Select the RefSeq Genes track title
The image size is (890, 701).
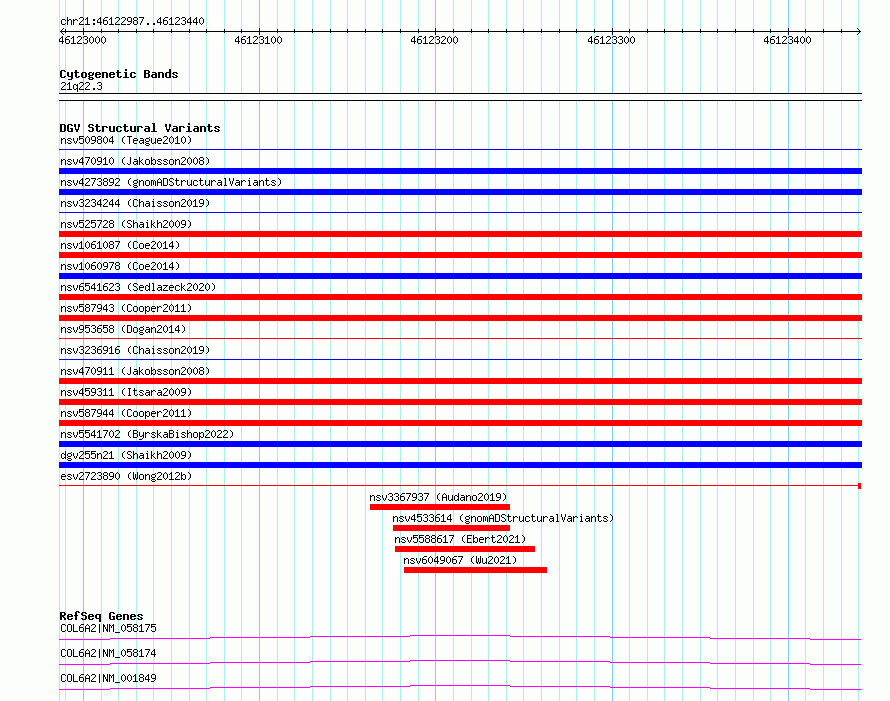point(102,616)
